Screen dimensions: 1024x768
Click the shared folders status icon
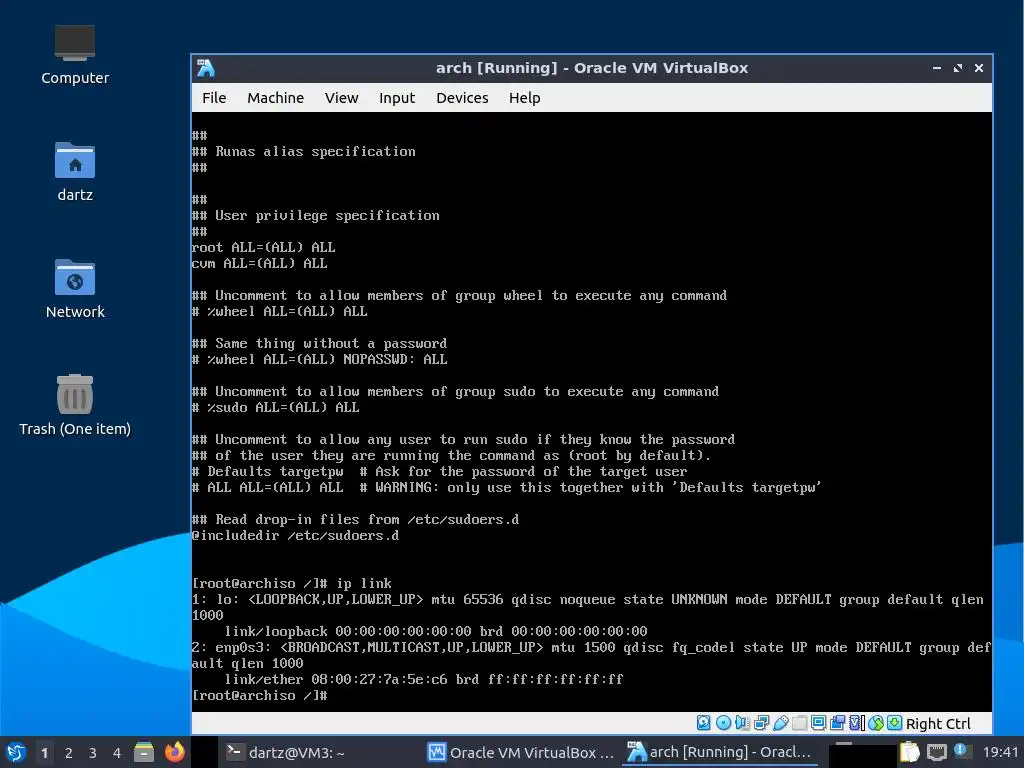coord(799,723)
